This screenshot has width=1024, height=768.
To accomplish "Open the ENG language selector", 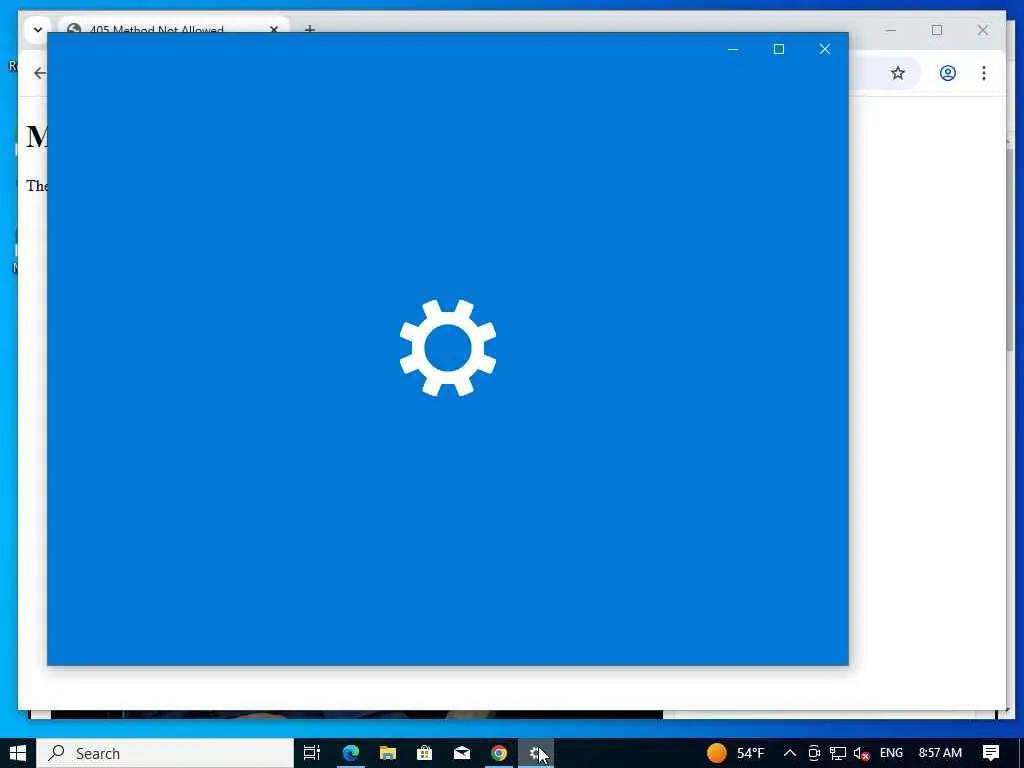I will [x=891, y=753].
